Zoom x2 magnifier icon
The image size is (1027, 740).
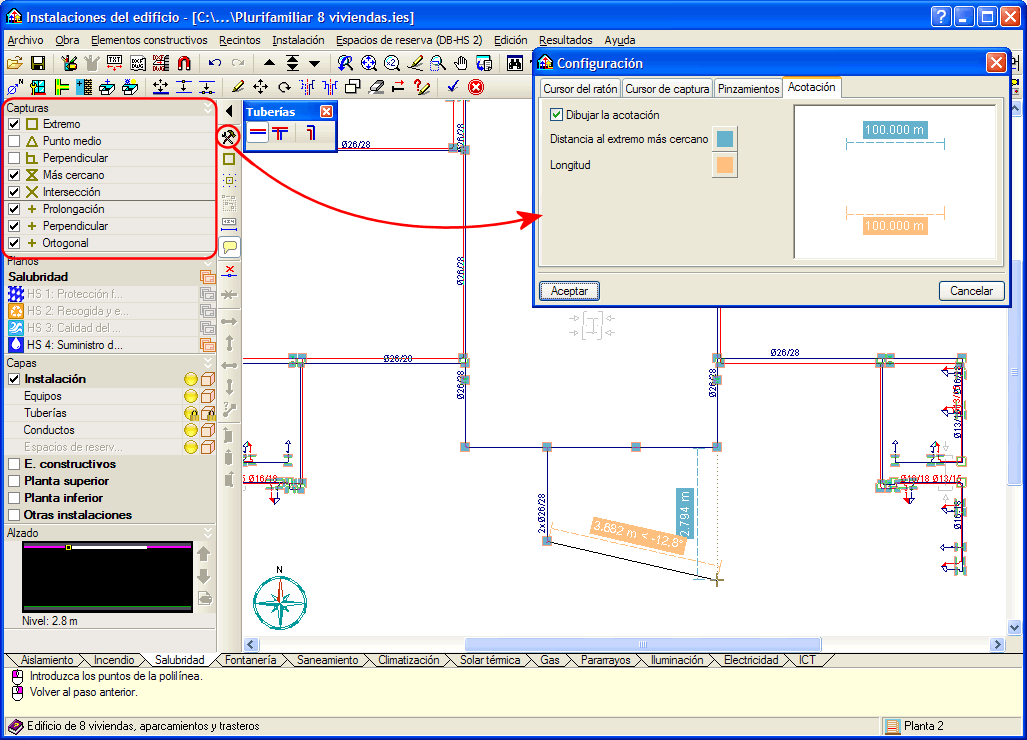(392, 63)
